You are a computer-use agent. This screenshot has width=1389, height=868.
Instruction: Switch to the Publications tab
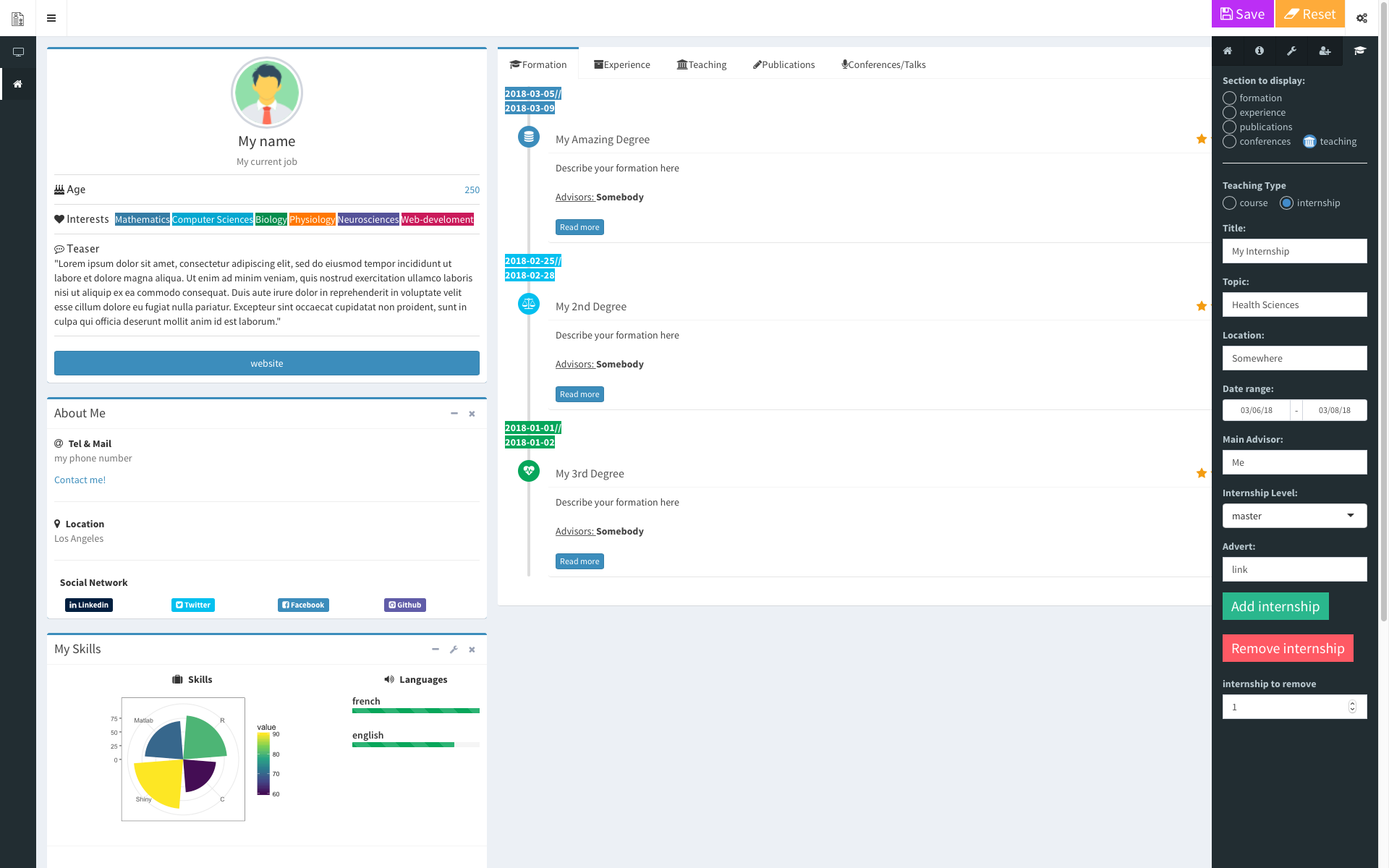click(783, 63)
